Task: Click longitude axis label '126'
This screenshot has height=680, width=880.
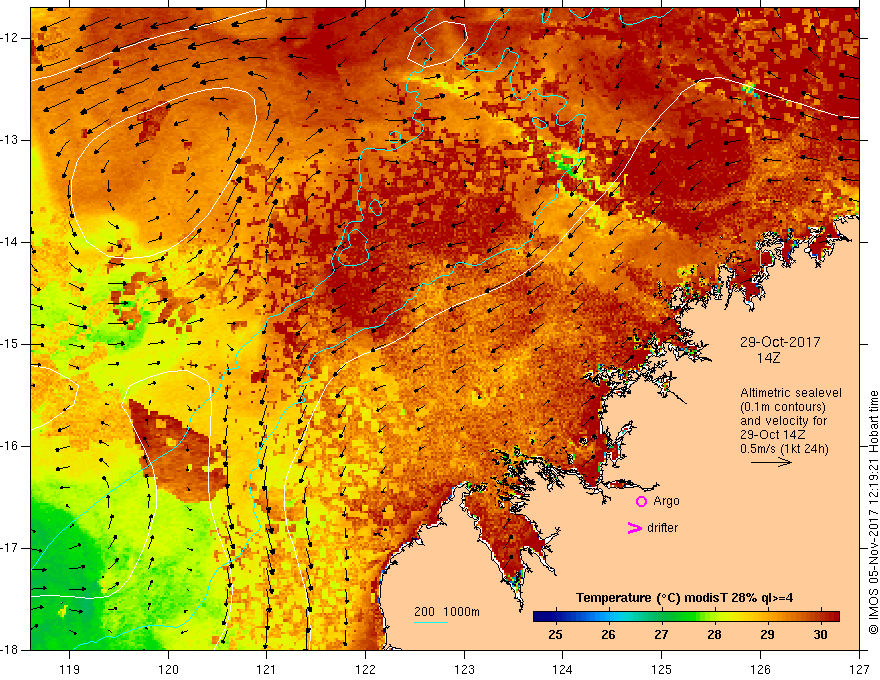Action: click(x=760, y=669)
